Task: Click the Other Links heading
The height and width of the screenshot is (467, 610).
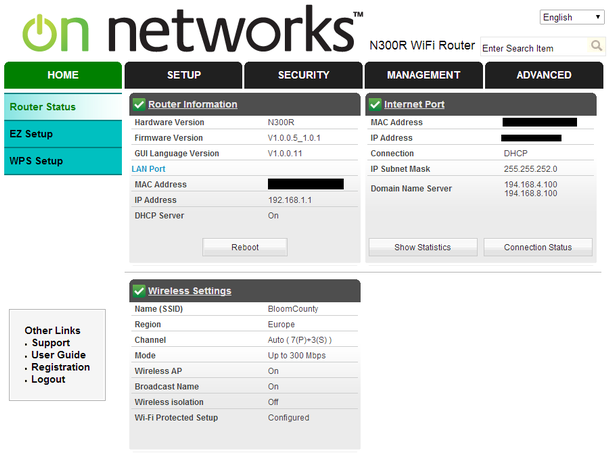Action: pos(53,330)
